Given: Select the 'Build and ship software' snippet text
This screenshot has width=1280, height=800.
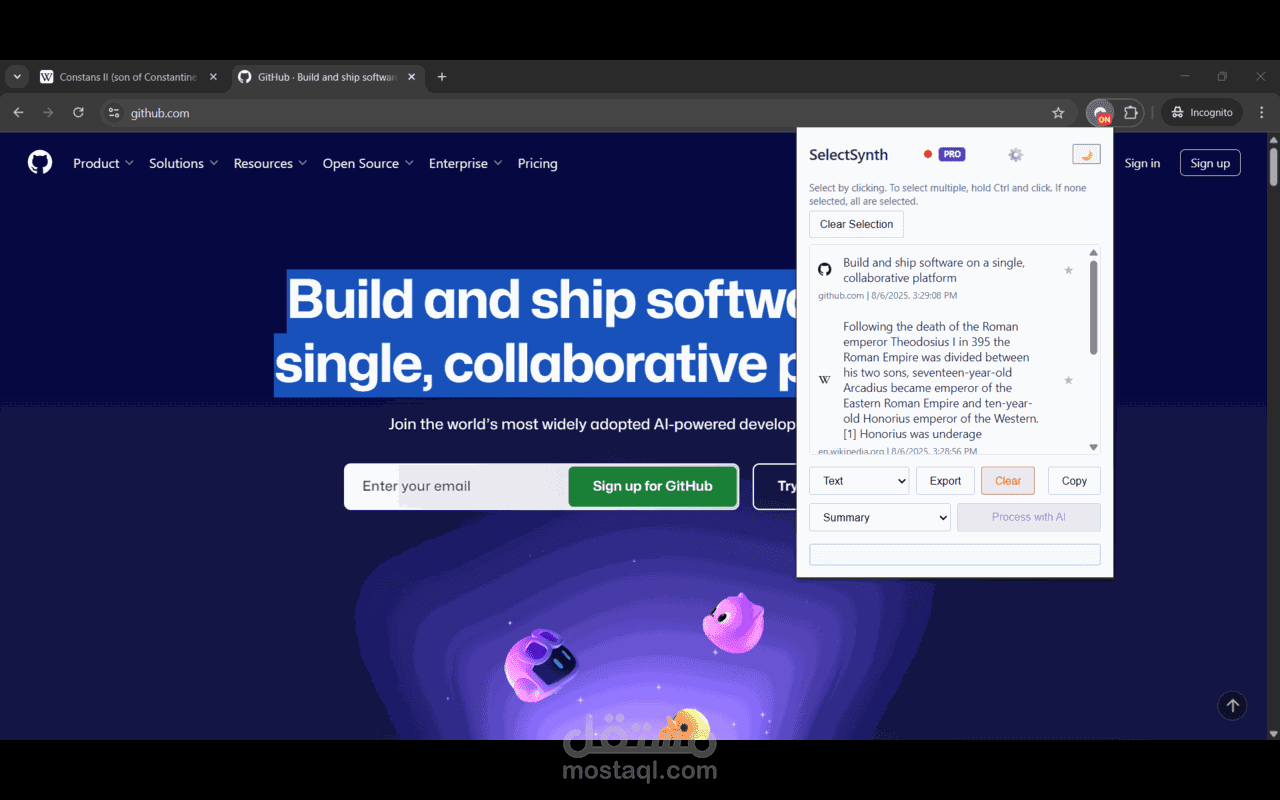Looking at the screenshot, I should 933,270.
